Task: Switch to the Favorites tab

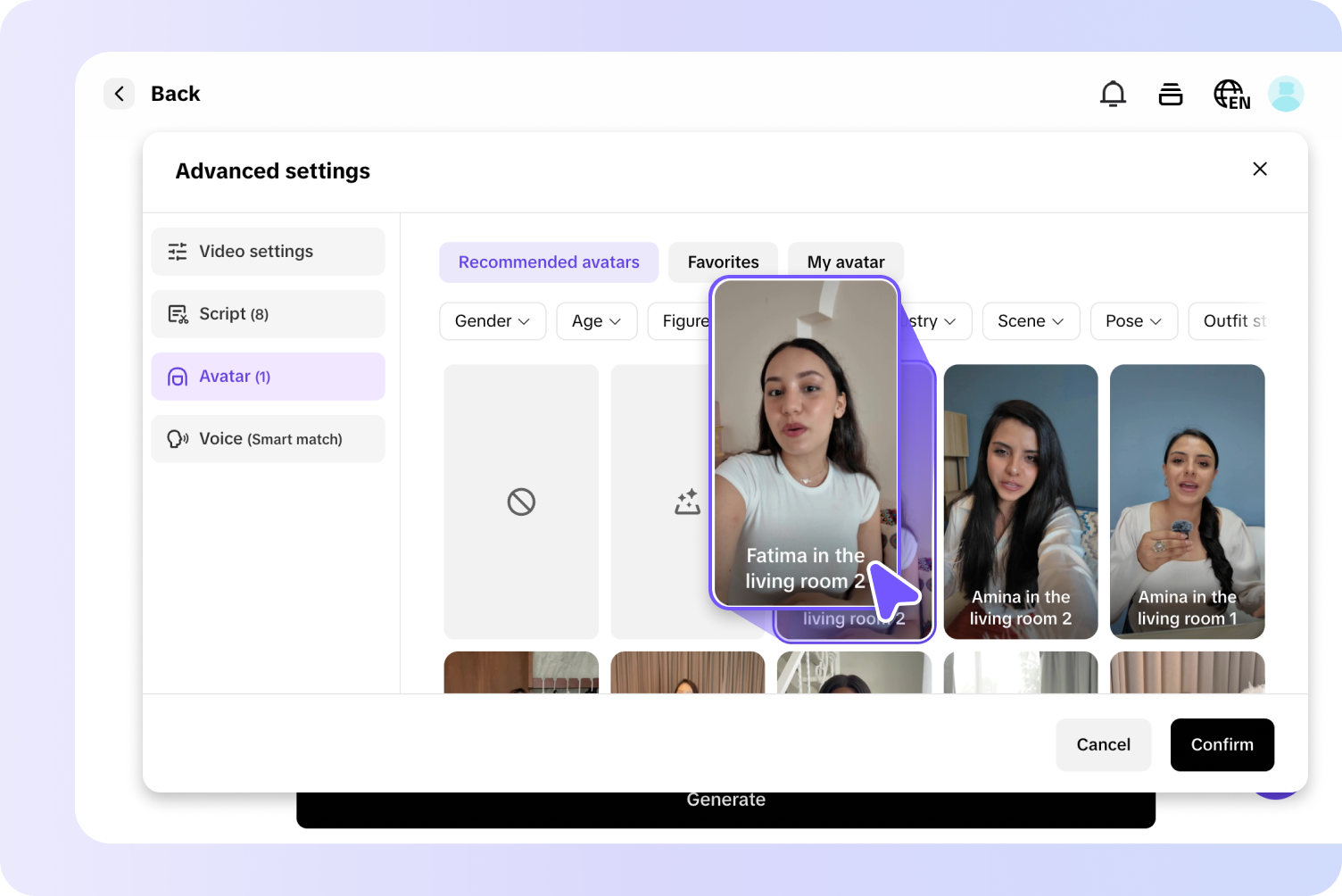Action: coord(723,262)
